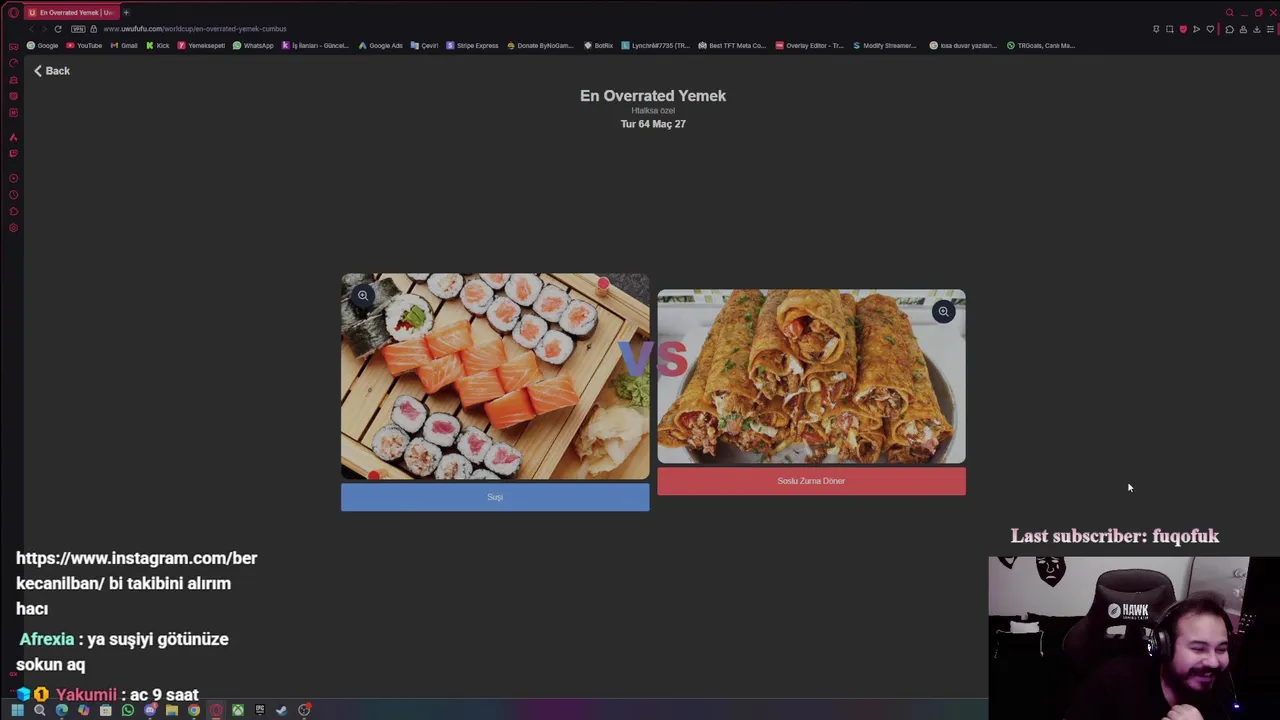The height and width of the screenshot is (720, 1280).
Task: Zoom into the sushi image magnifier icon
Action: click(x=363, y=295)
